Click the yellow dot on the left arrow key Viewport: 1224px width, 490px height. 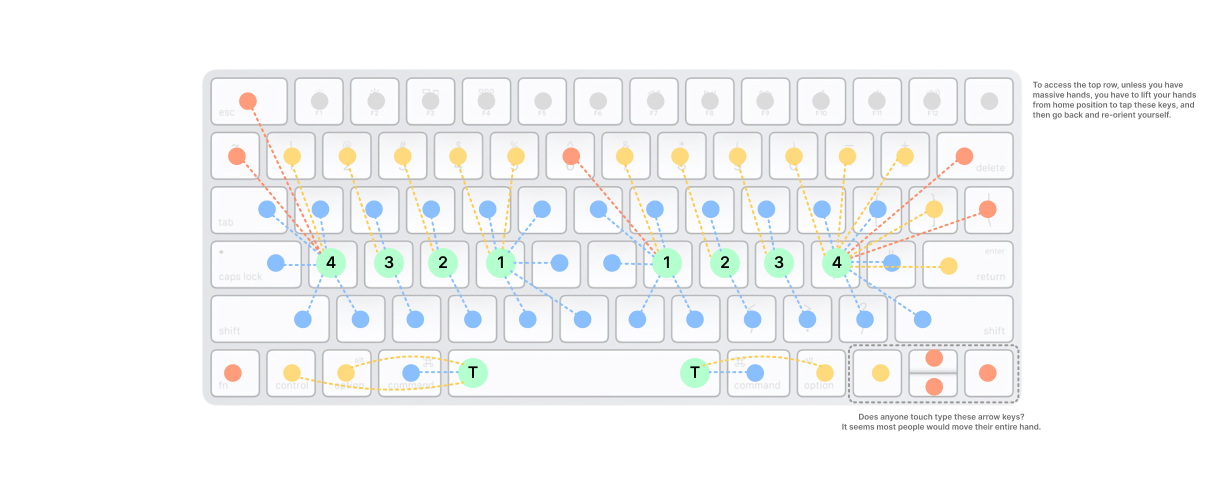pyautogui.click(x=880, y=373)
